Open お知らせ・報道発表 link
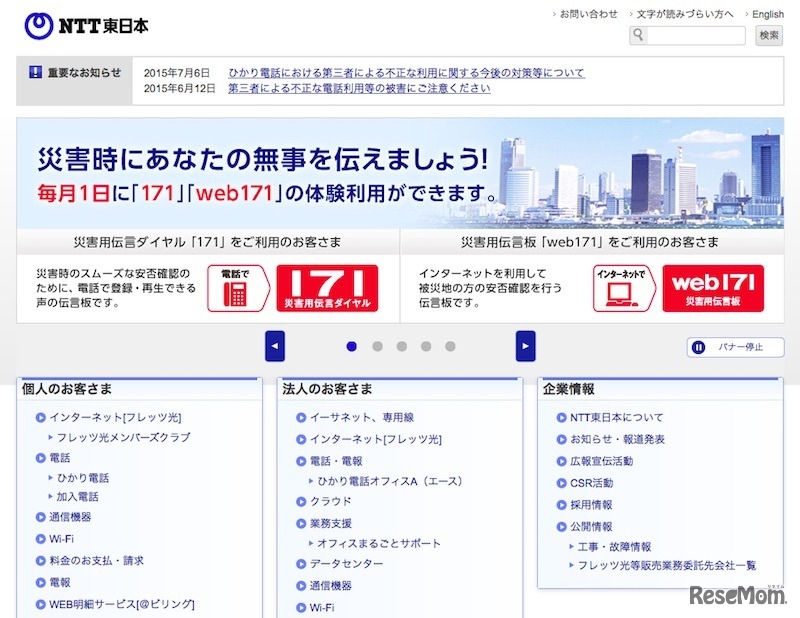The width and height of the screenshot is (800, 618). [x=617, y=439]
